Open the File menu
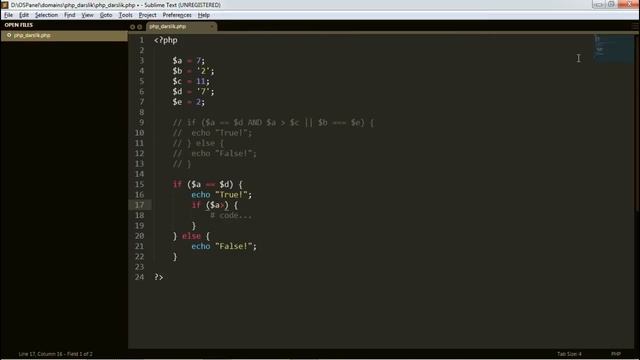This screenshot has height=360, width=640. (x=8, y=15)
